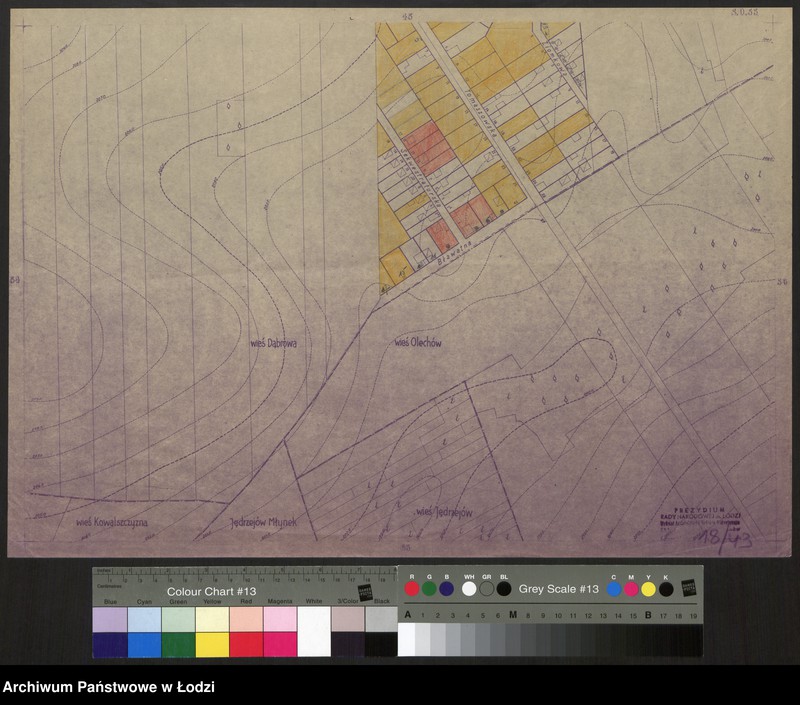Image resolution: width=800 pixels, height=705 pixels.
Task: Click the cyan C circle on grey scale
Action: click(614, 589)
